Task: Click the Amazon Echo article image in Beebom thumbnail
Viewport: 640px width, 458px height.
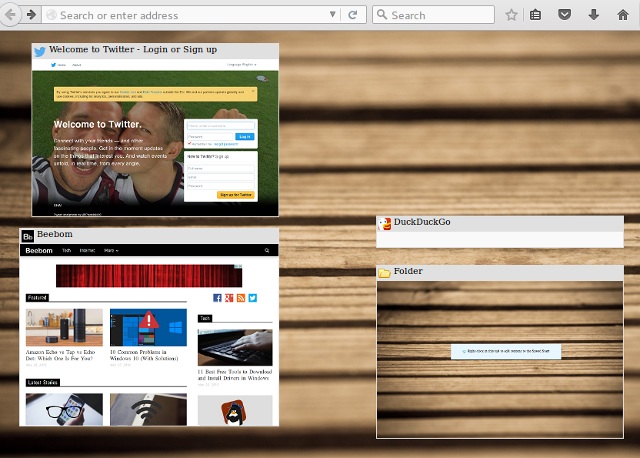Action: [64, 327]
